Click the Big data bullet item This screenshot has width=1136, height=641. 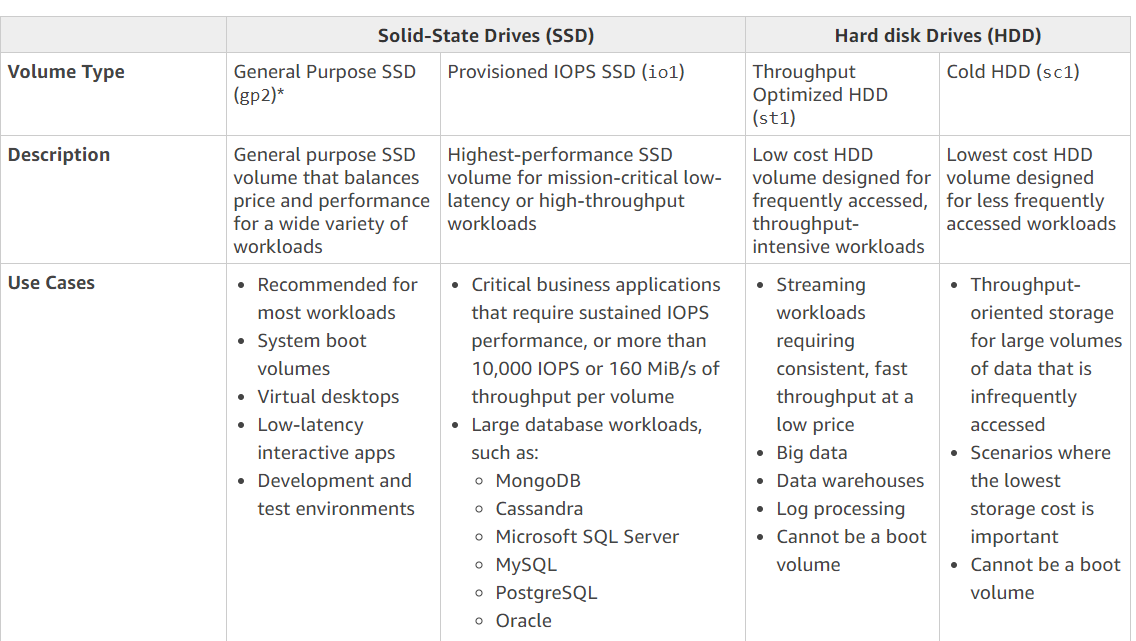pyautogui.click(x=812, y=453)
